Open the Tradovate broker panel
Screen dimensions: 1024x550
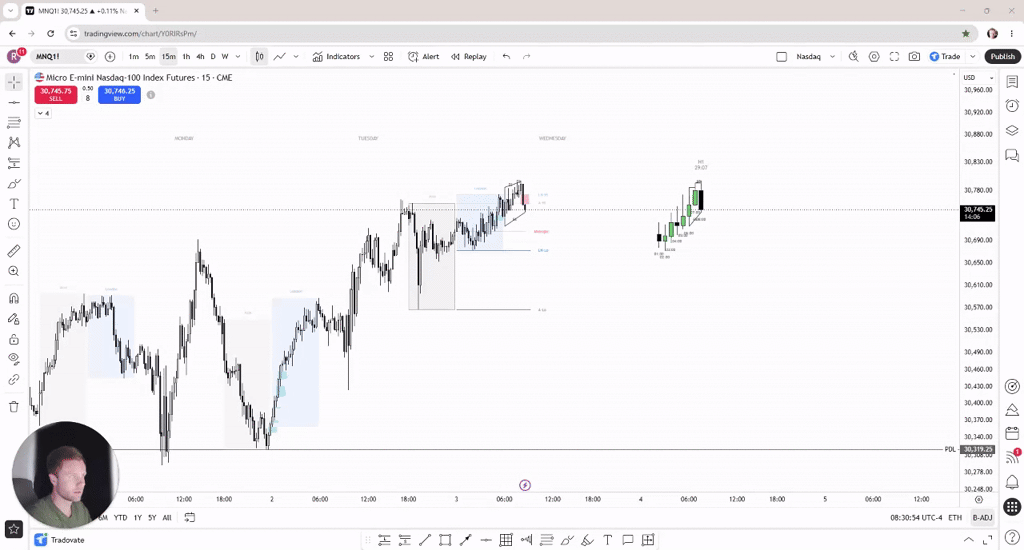[x=60, y=540]
